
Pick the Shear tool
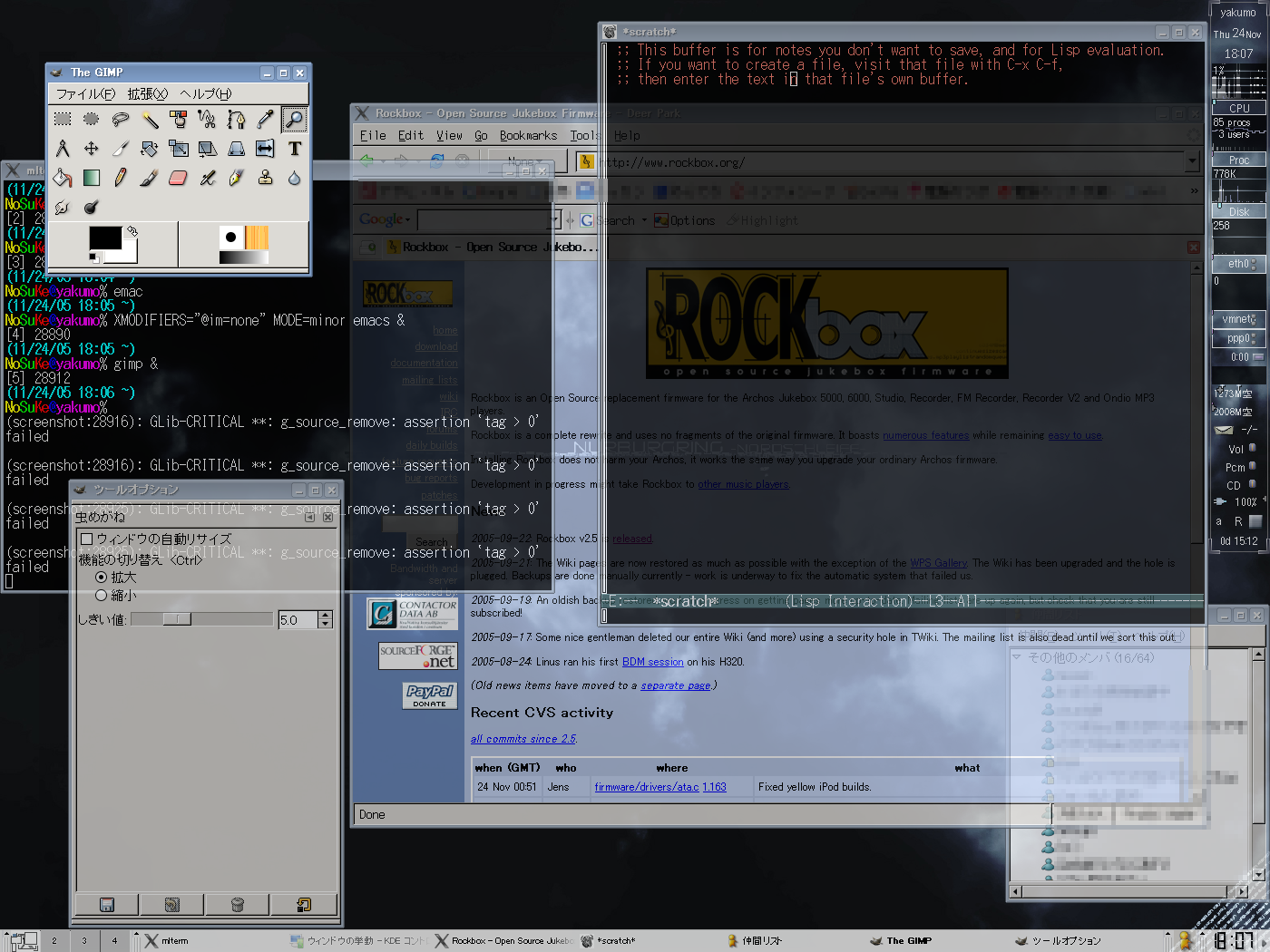click(x=208, y=148)
